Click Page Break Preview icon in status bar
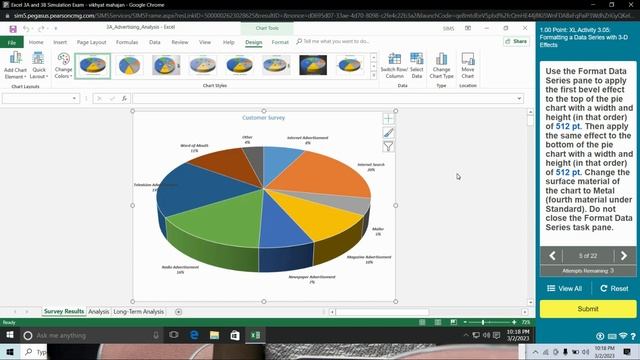The width and height of the screenshot is (640, 360). coord(453,322)
